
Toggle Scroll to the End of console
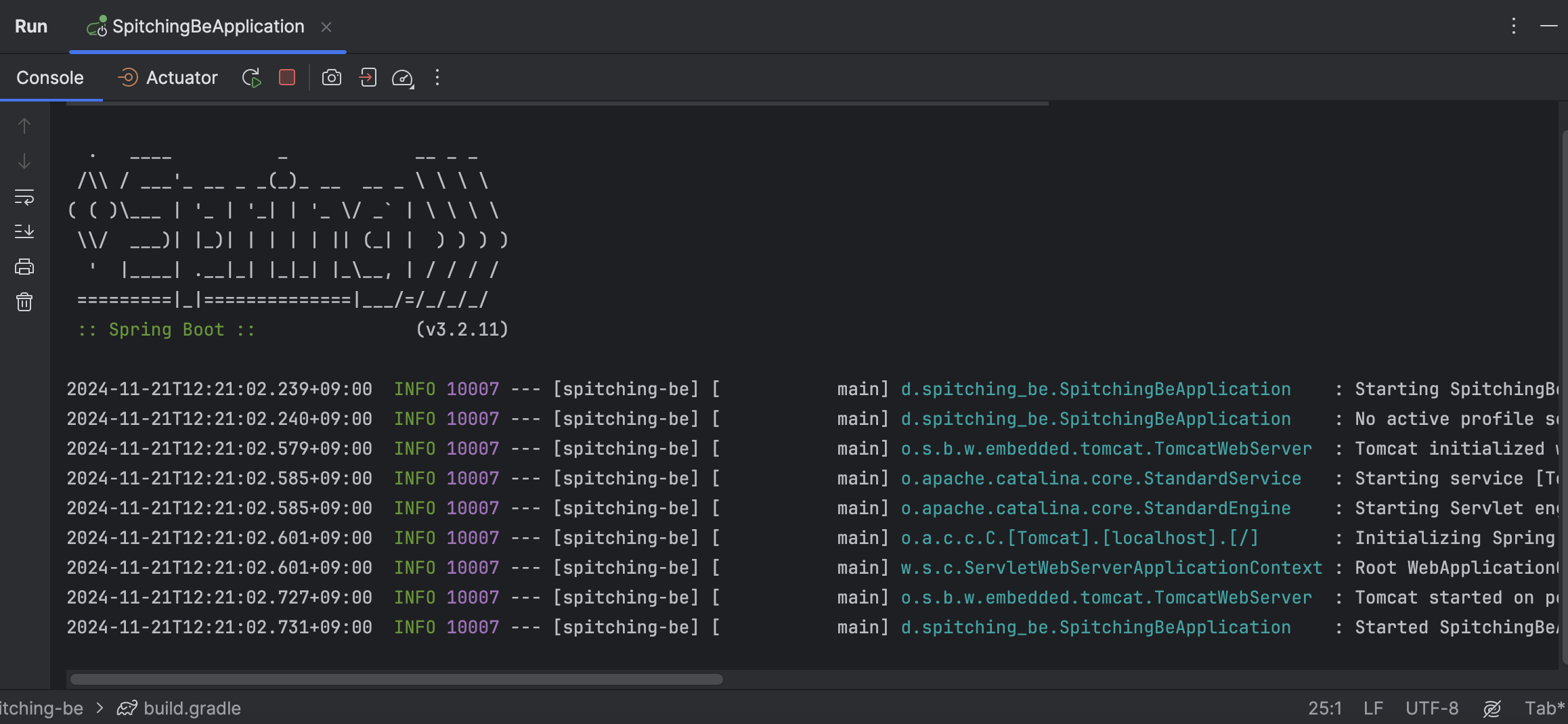[24, 231]
